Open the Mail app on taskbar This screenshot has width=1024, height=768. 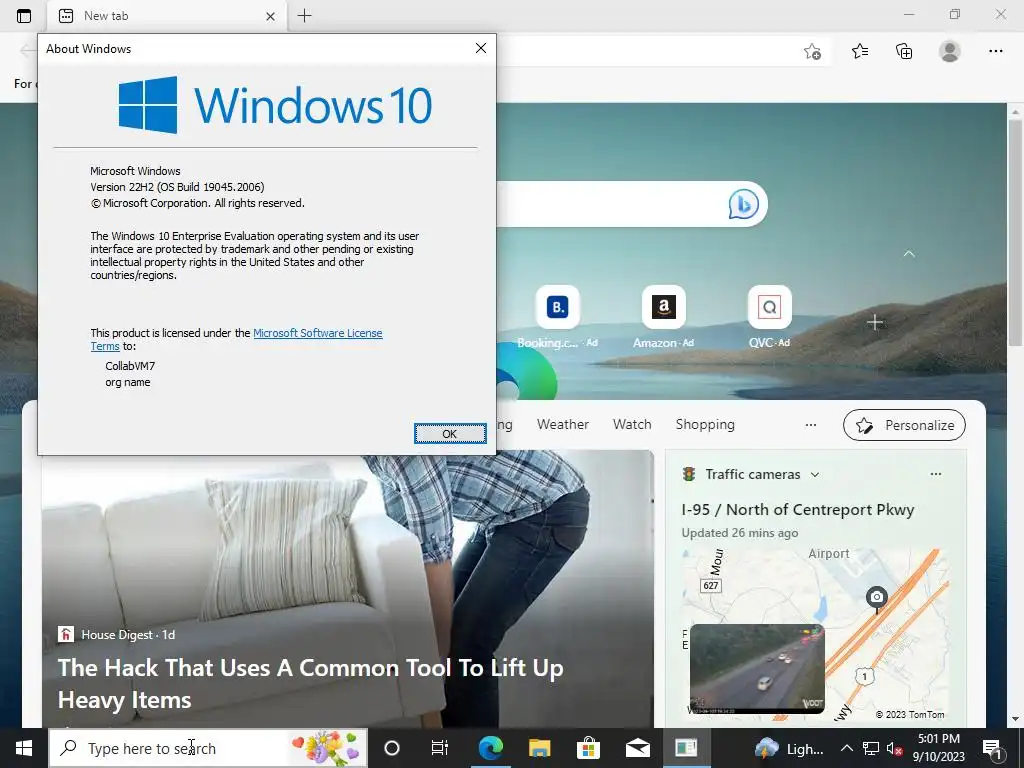tap(637, 748)
